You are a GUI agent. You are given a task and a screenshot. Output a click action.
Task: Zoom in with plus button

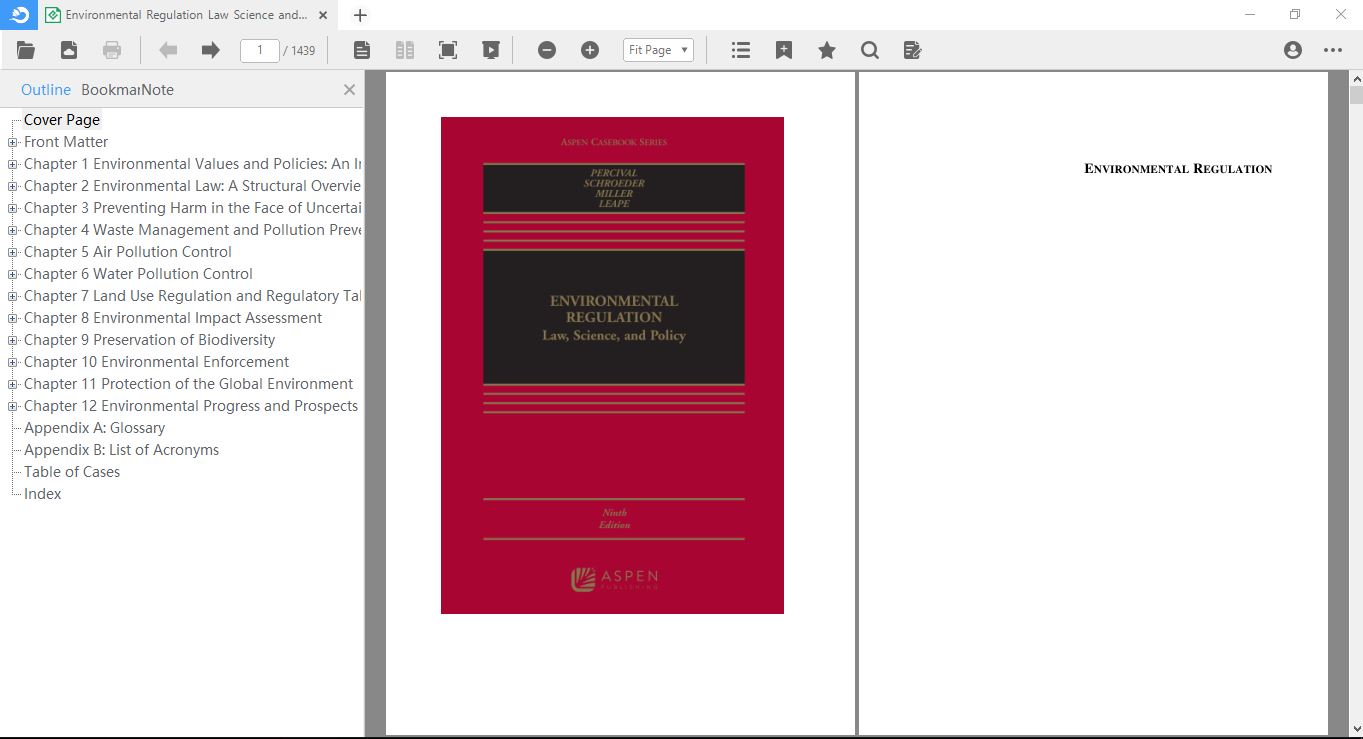[590, 50]
